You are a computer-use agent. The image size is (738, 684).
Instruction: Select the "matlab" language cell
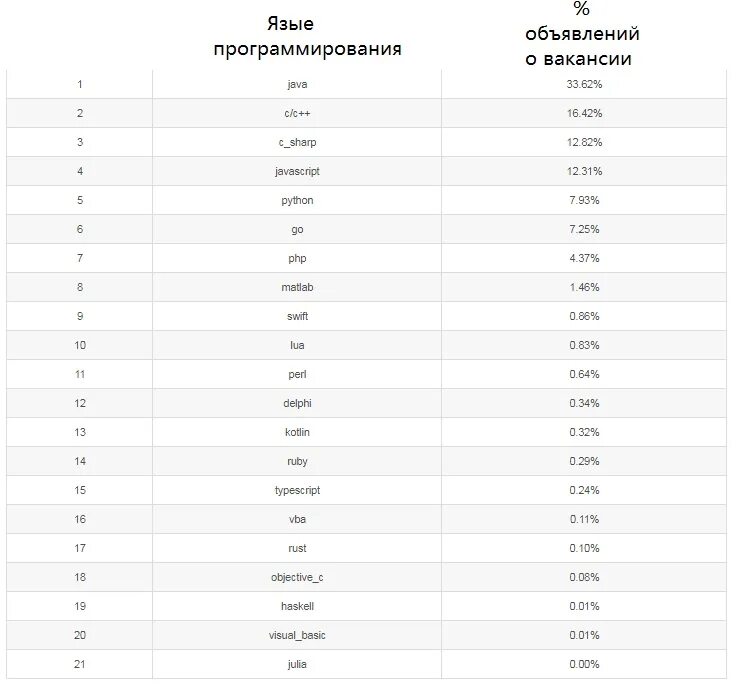297,287
